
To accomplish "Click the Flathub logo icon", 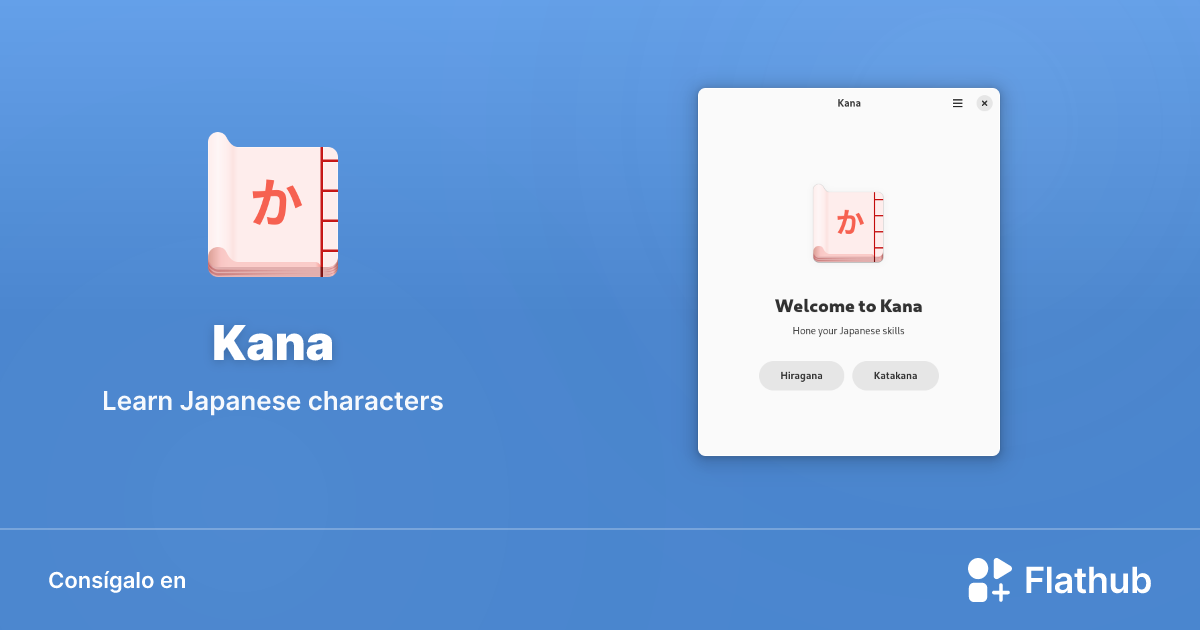I will tap(988, 579).
